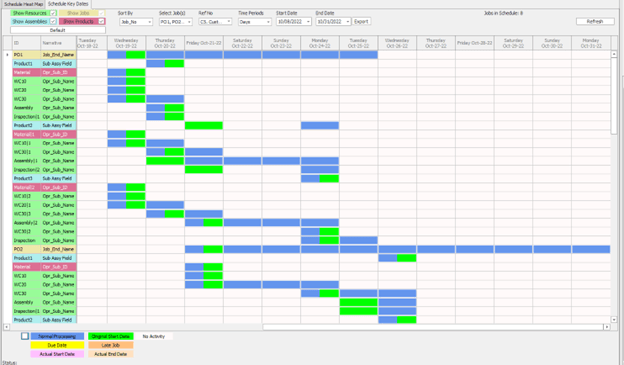Open the Start Date picker dropdown
Image resolution: width=624 pixels, height=365 pixels.
(x=308, y=22)
